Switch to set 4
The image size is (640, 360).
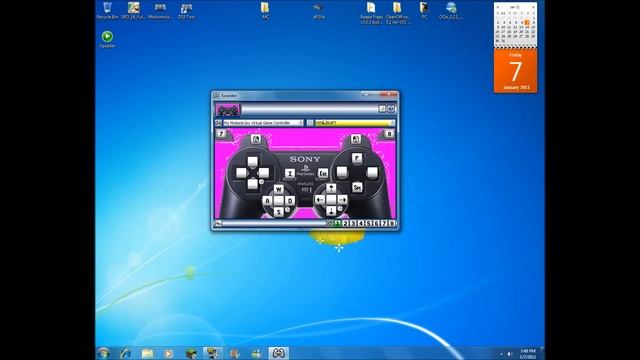tap(361, 223)
